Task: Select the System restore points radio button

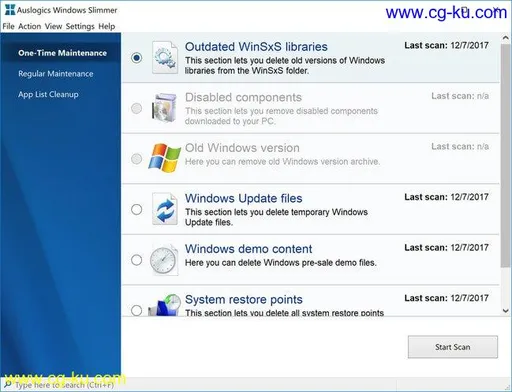Action: pos(136,310)
